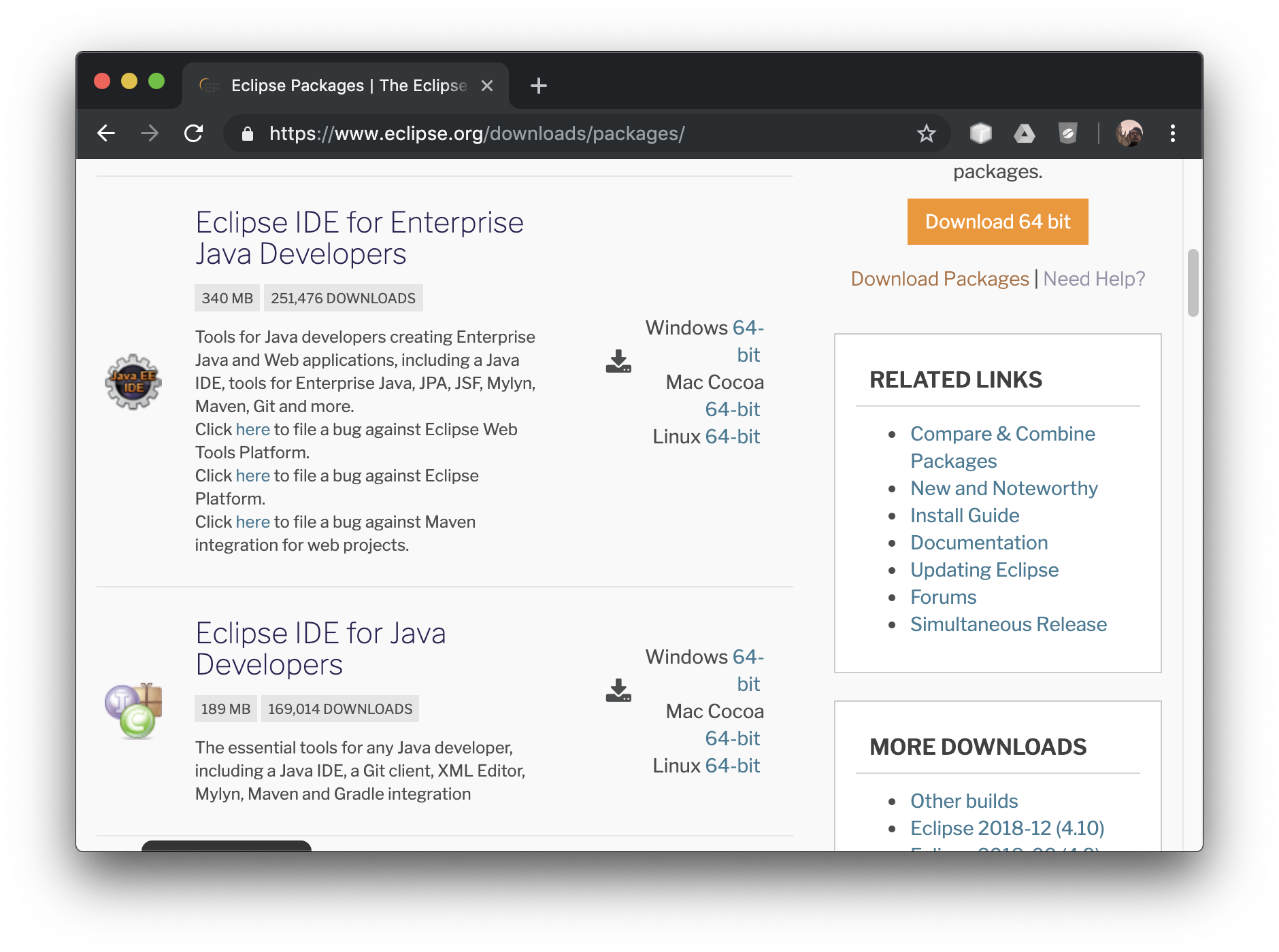Open a new browser tab
The width and height of the screenshot is (1279, 952).
[x=538, y=86]
